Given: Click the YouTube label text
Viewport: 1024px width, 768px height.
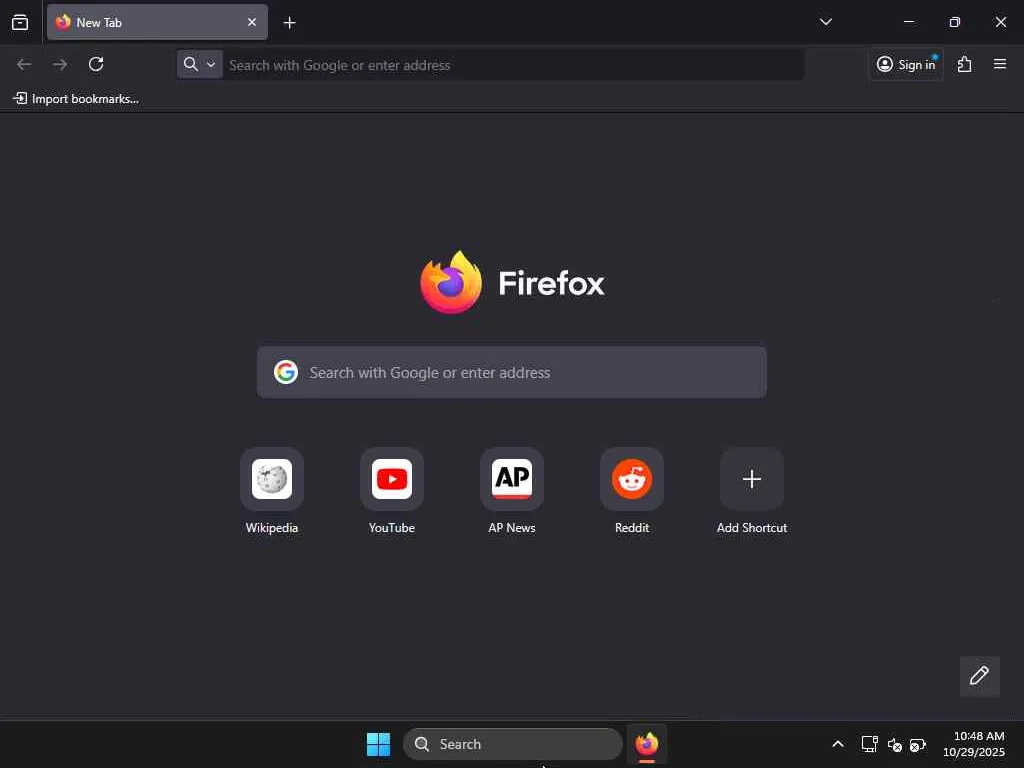Looking at the screenshot, I should 392,528.
